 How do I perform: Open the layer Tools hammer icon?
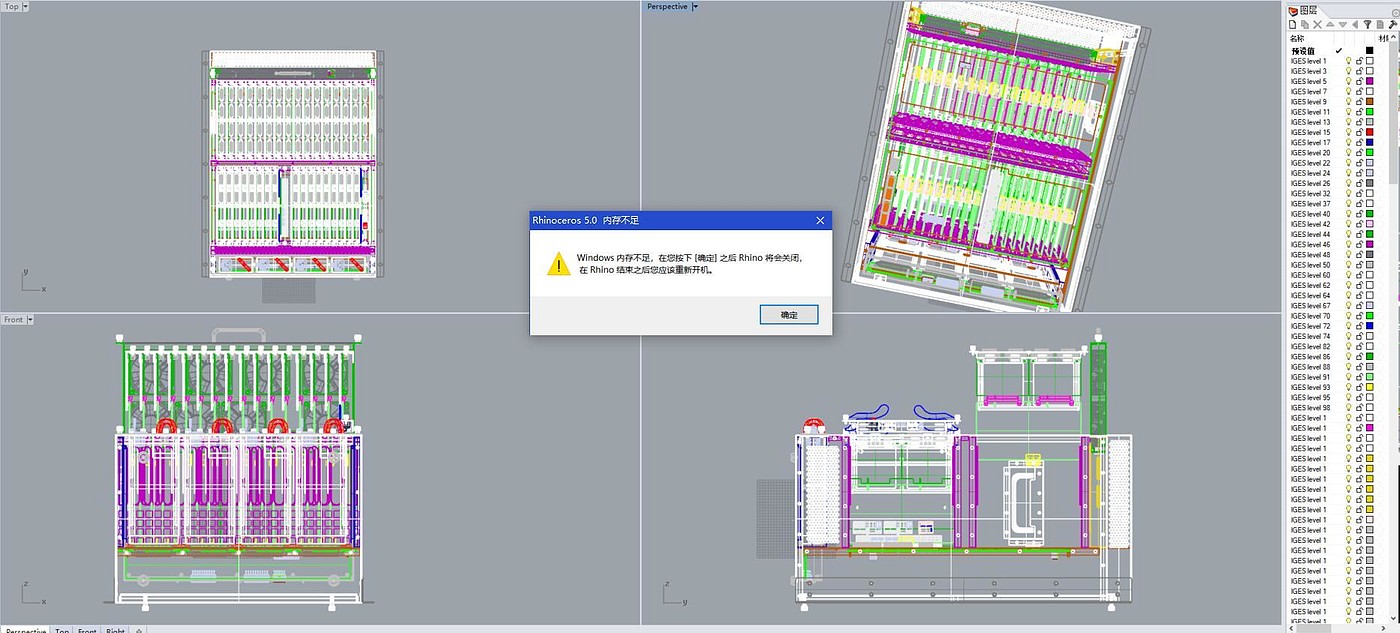tap(1393, 24)
